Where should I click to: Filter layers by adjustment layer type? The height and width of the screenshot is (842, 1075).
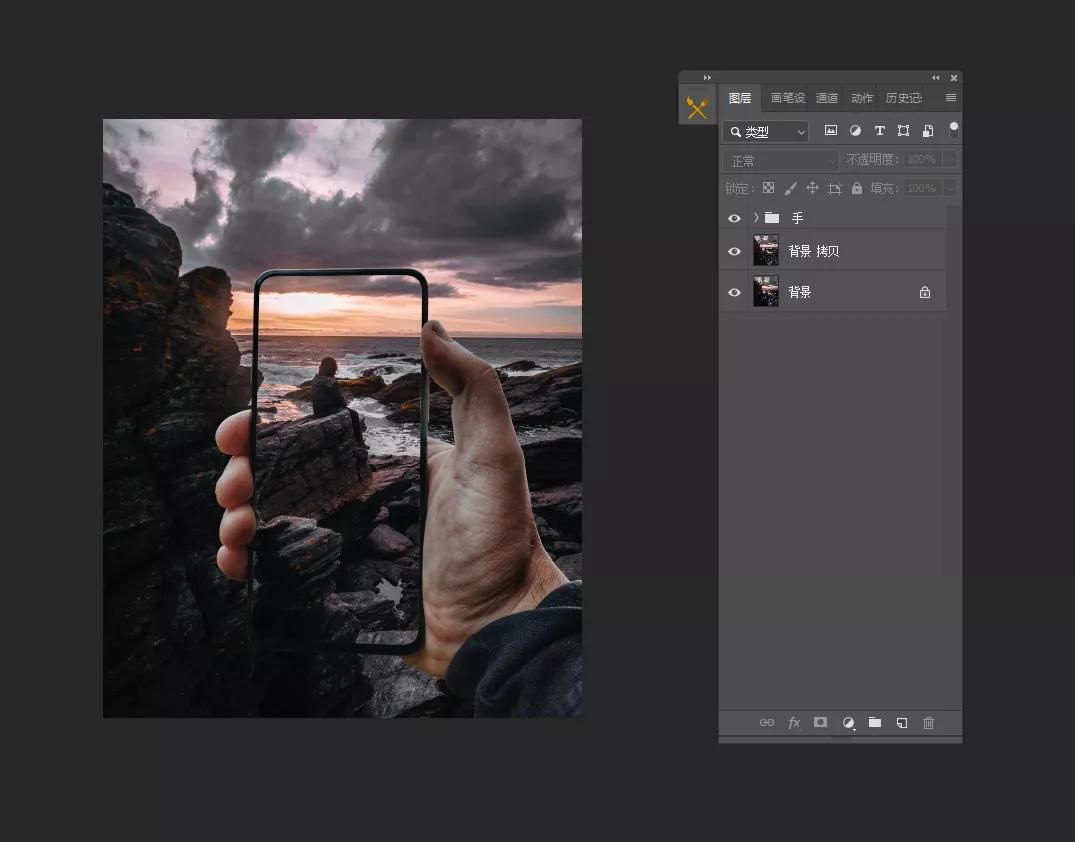(855, 131)
